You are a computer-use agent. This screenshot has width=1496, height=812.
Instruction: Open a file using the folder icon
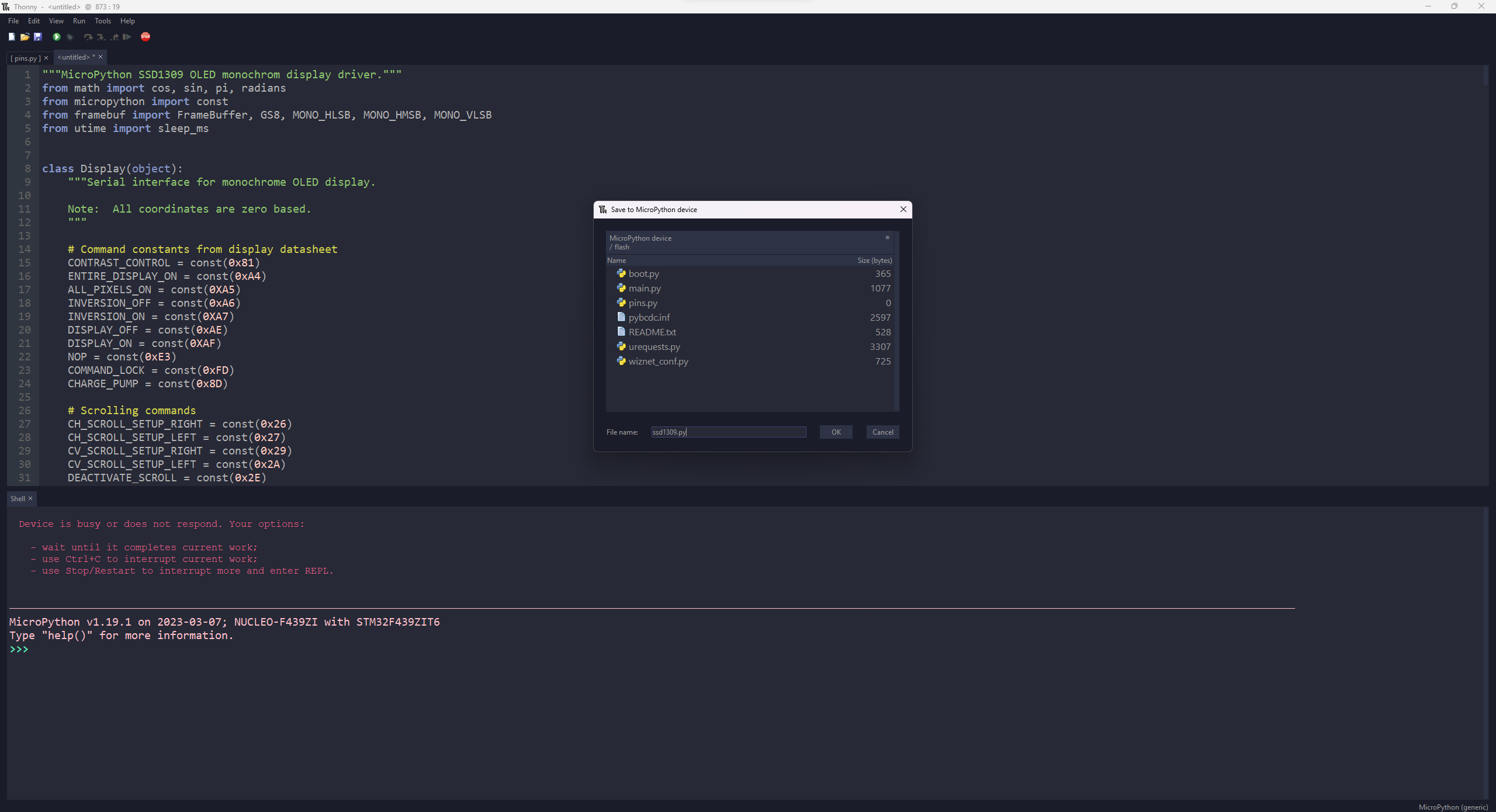coord(25,37)
